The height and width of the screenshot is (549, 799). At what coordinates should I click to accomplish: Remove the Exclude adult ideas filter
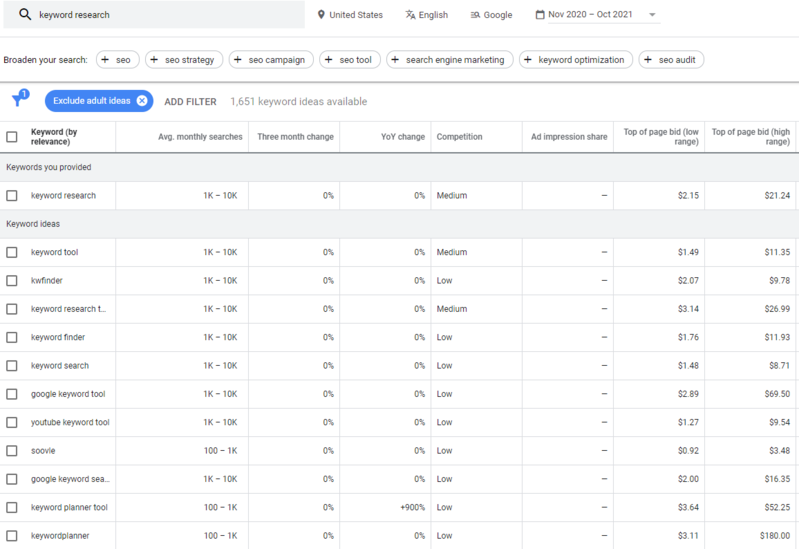tap(142, 101)
